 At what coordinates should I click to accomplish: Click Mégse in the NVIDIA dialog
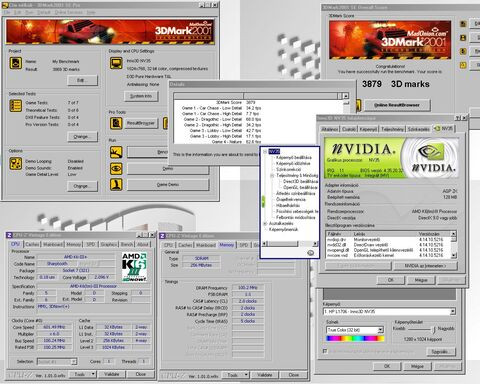[x=421, y=280]
